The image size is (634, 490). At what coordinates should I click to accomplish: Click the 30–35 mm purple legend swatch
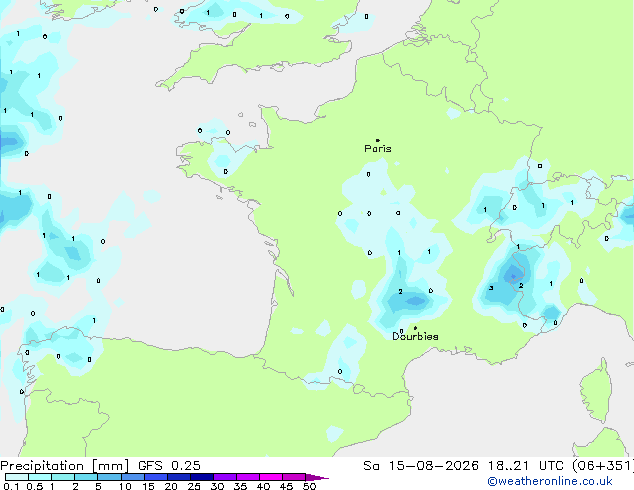[224, 477]
